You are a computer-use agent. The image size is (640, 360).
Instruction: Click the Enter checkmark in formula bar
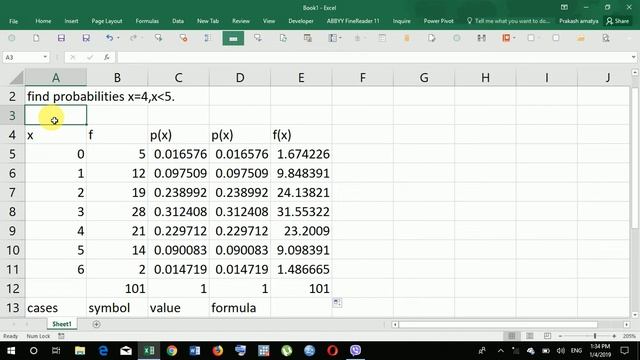tap(90, 57)
